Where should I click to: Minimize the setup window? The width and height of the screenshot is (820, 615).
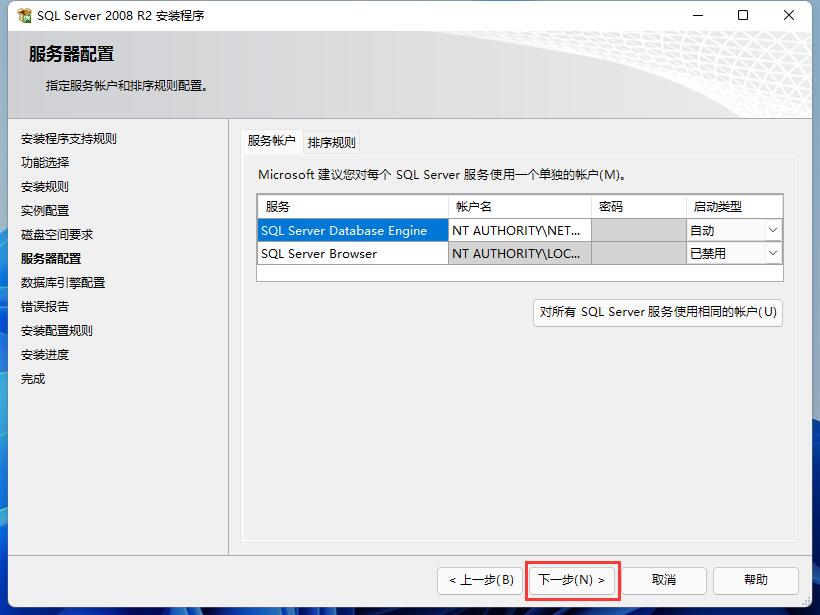click(x=698, y=15)
